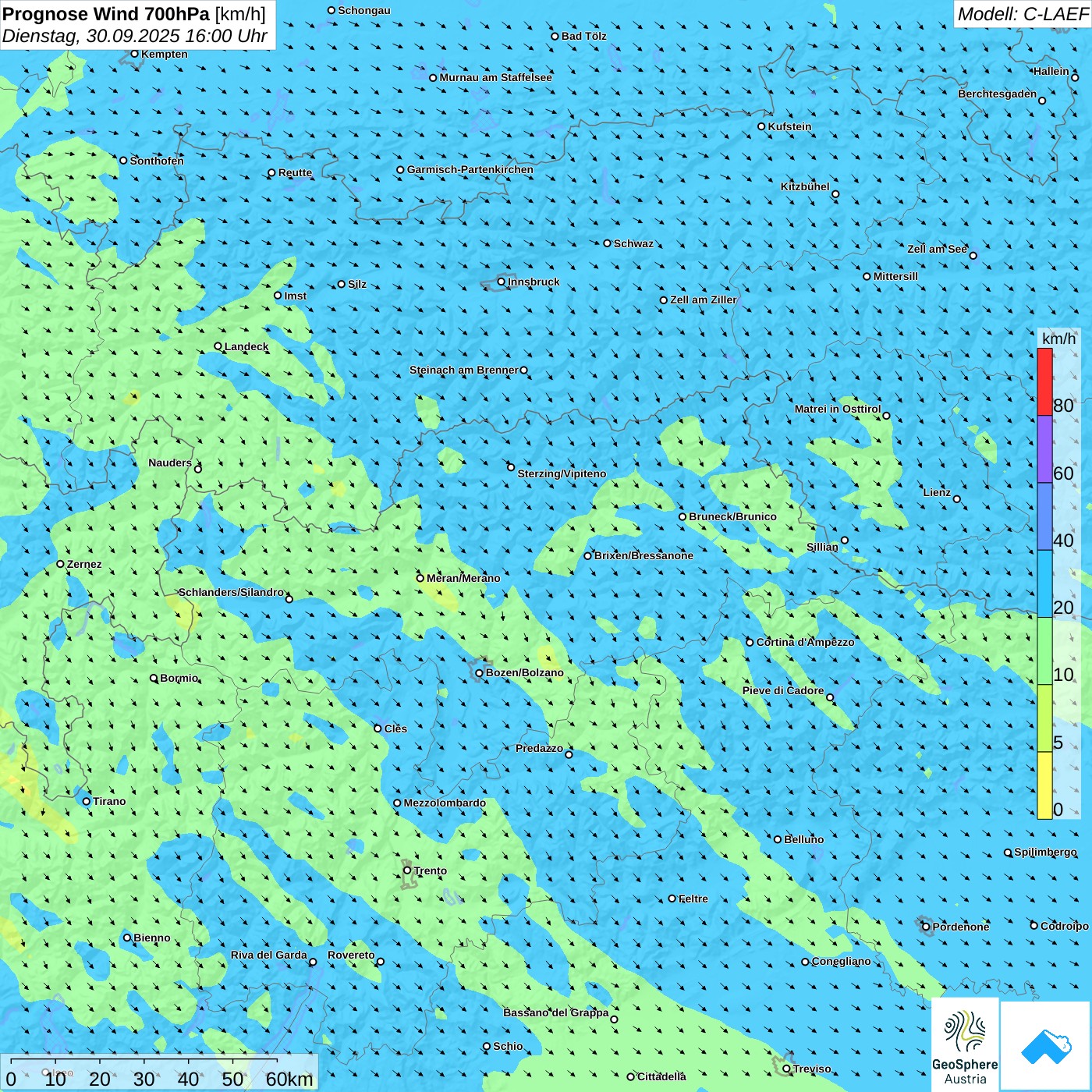Click the 'km/h' legend heading
The width and height of the screenshot is (1092, 1092).
(x=1058, y=339)
